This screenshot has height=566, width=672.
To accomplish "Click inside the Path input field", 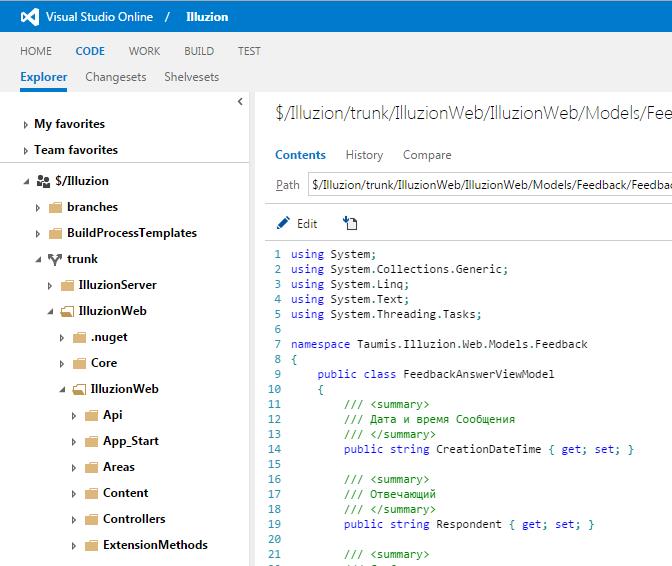I will click(x=490, y=185).
